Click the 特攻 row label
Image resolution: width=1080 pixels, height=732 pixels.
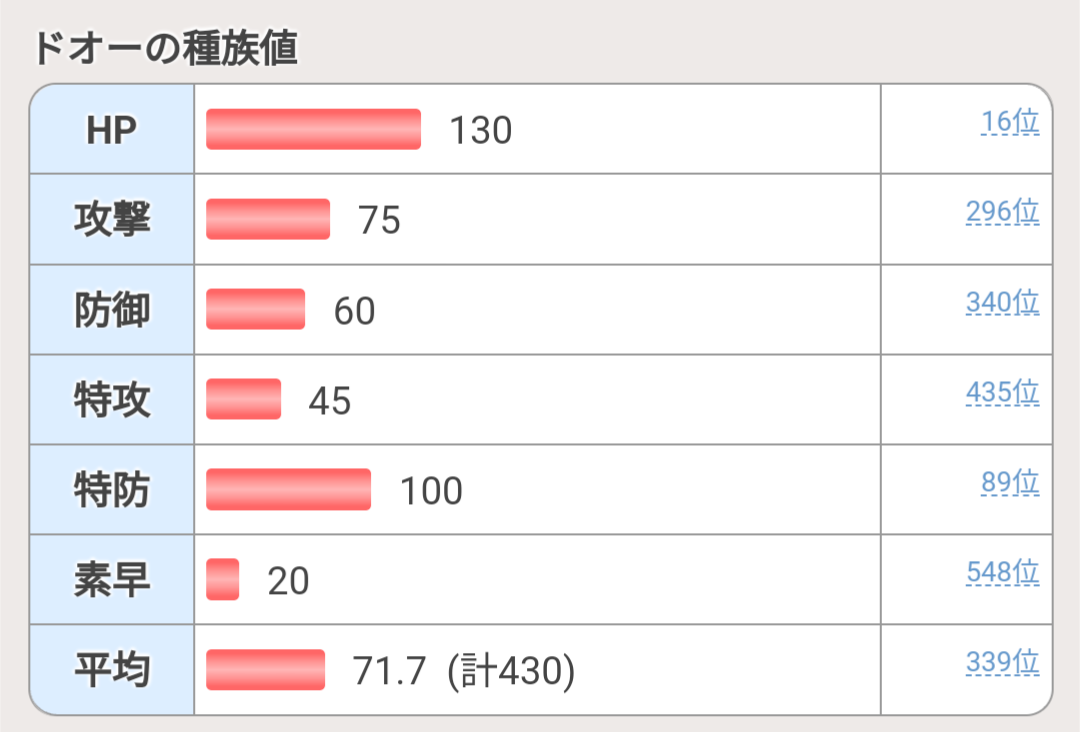coord(112,400)
